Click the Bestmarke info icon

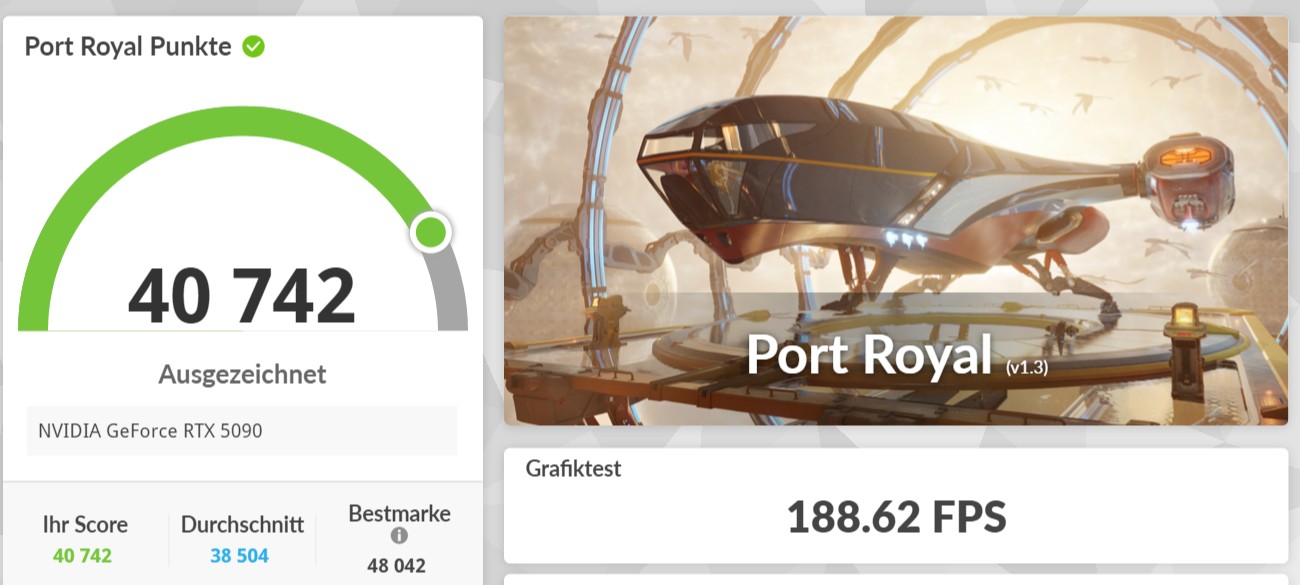[399, 536]
